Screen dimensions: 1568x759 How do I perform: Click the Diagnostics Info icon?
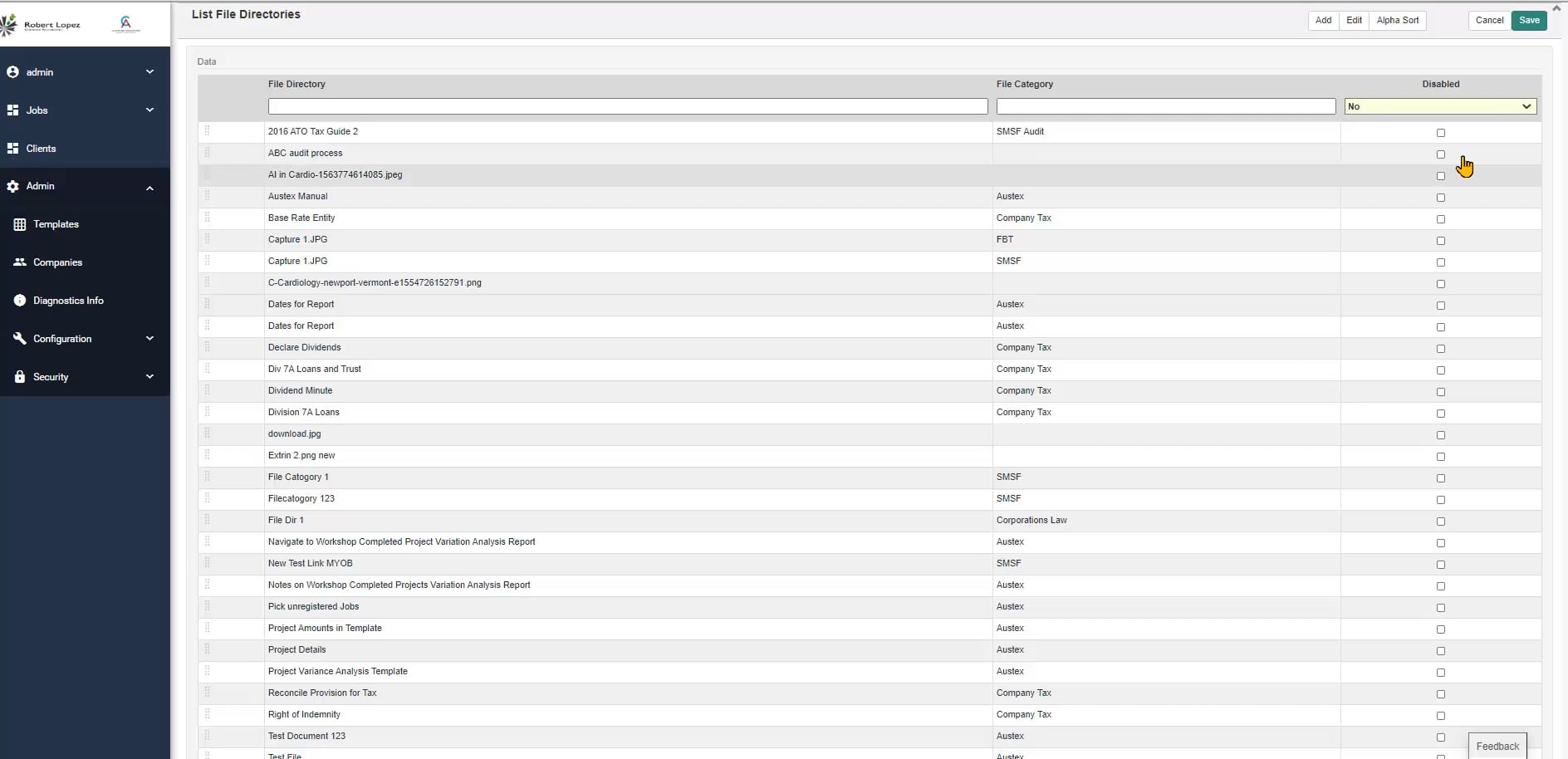coord(20,301)
